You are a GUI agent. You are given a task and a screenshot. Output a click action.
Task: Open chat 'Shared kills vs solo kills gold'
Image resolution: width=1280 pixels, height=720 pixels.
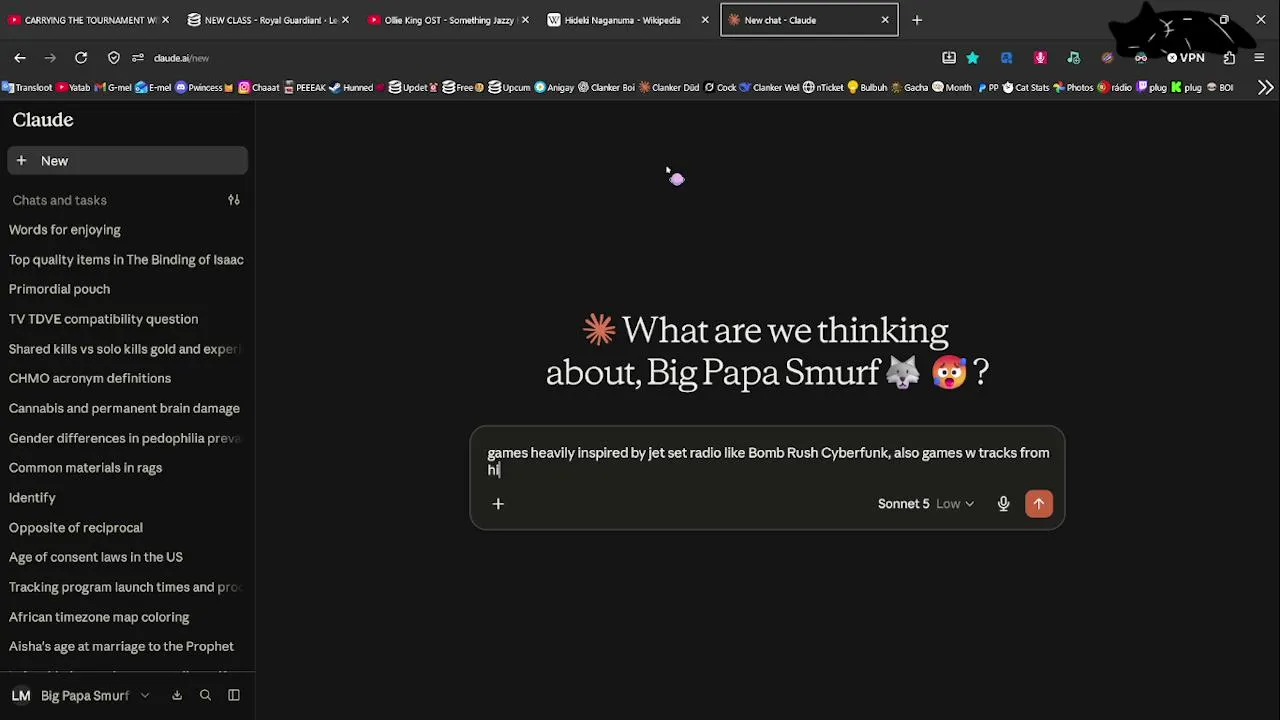[x=124, y=349]
